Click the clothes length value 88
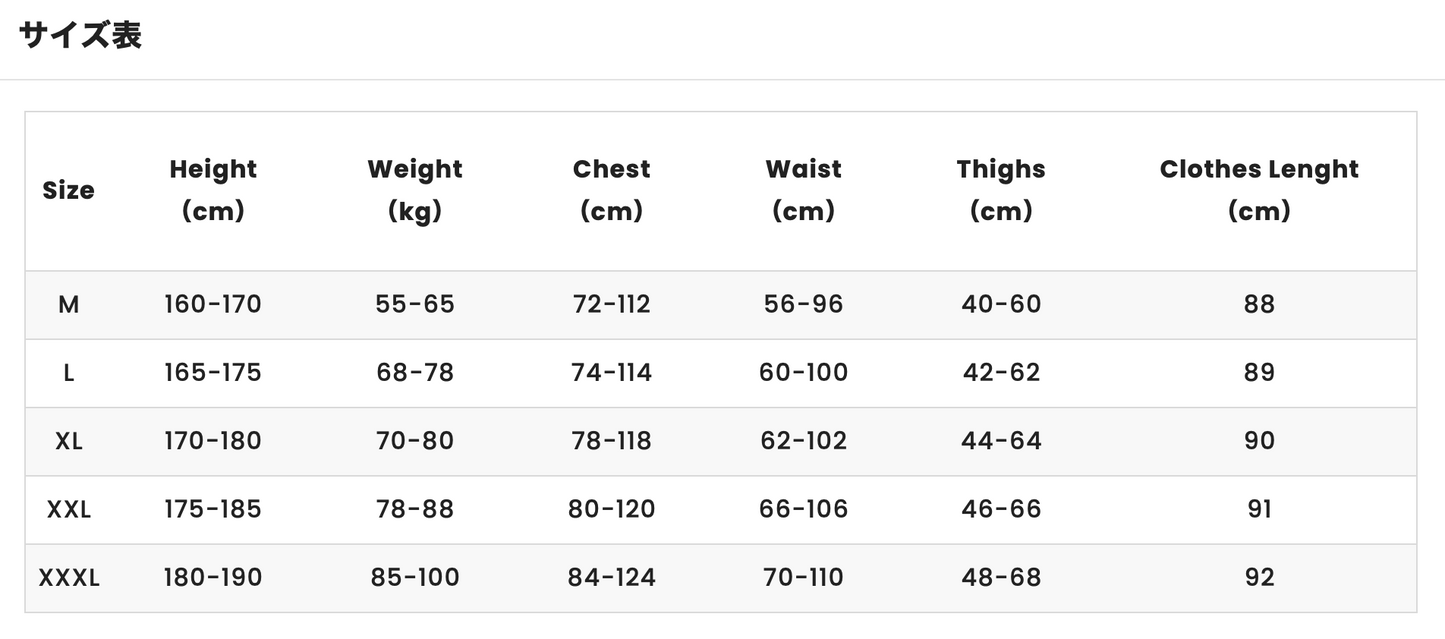The height and width of the screenshot is (639, 1445). point(1259,305)
